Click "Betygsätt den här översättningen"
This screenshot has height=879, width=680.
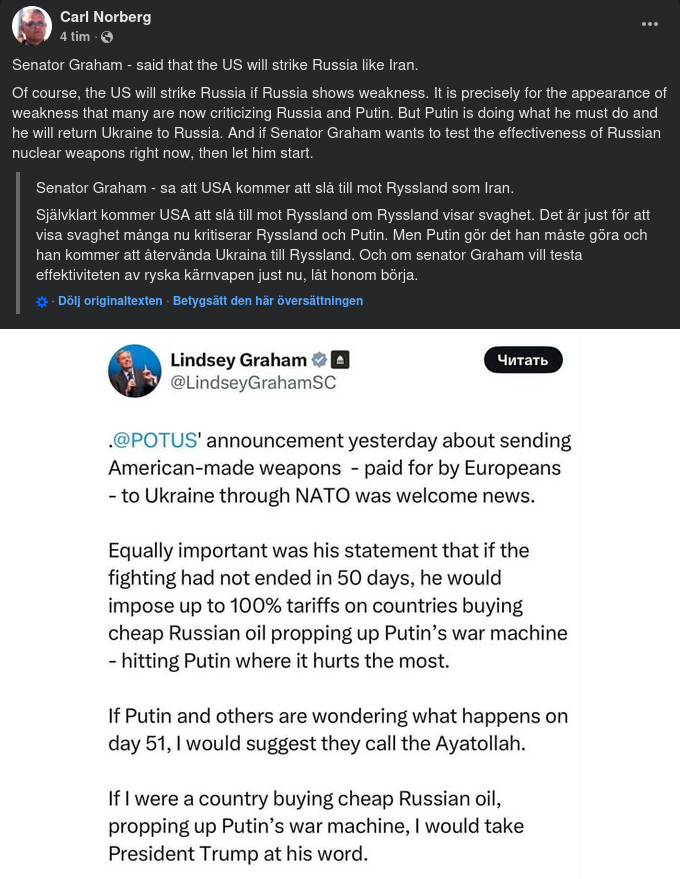point(267,300)
